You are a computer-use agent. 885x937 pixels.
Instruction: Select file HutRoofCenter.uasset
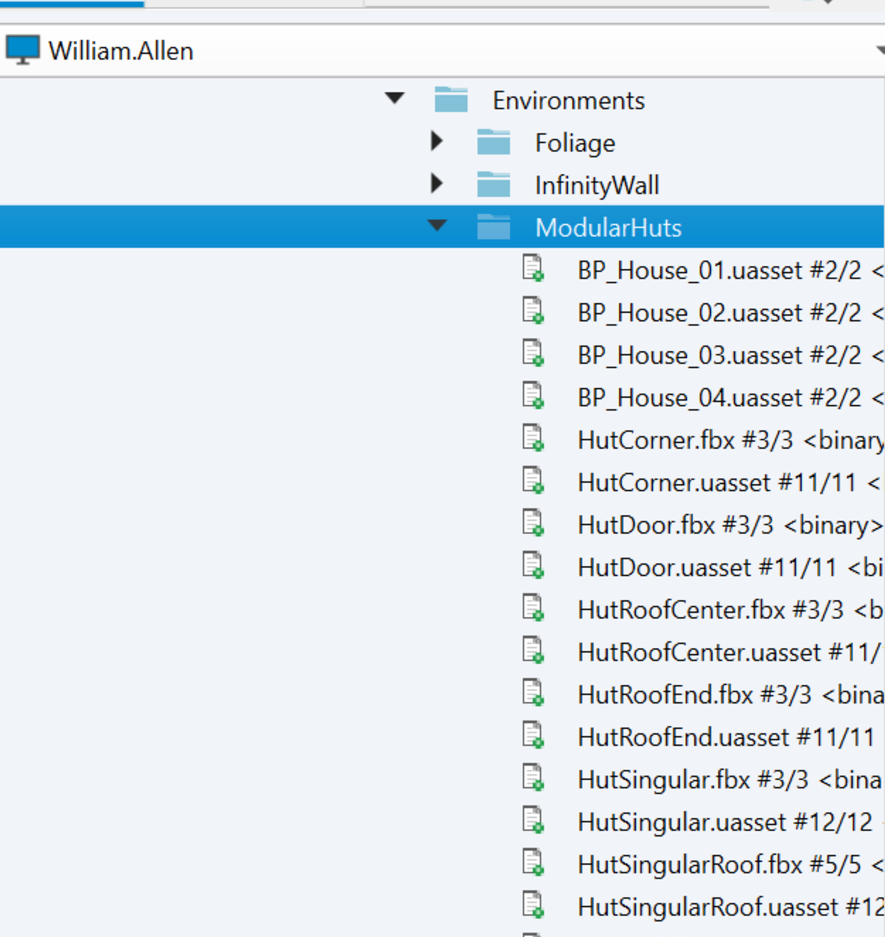(x=700, y=653)
